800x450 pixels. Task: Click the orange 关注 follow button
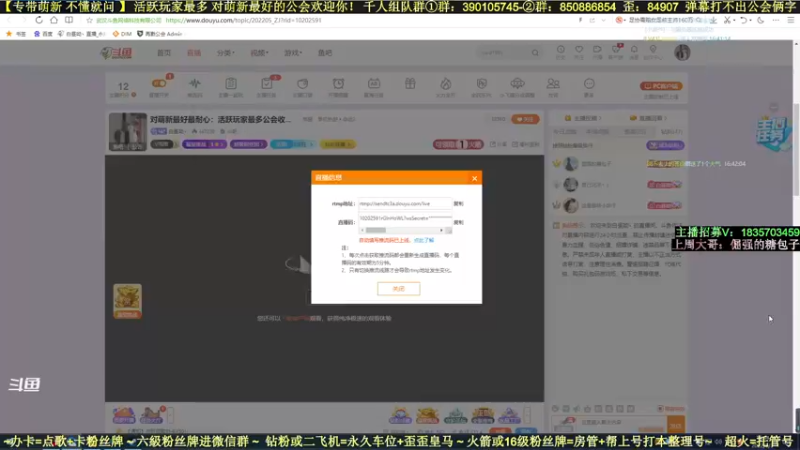click(x=525, y=119)
